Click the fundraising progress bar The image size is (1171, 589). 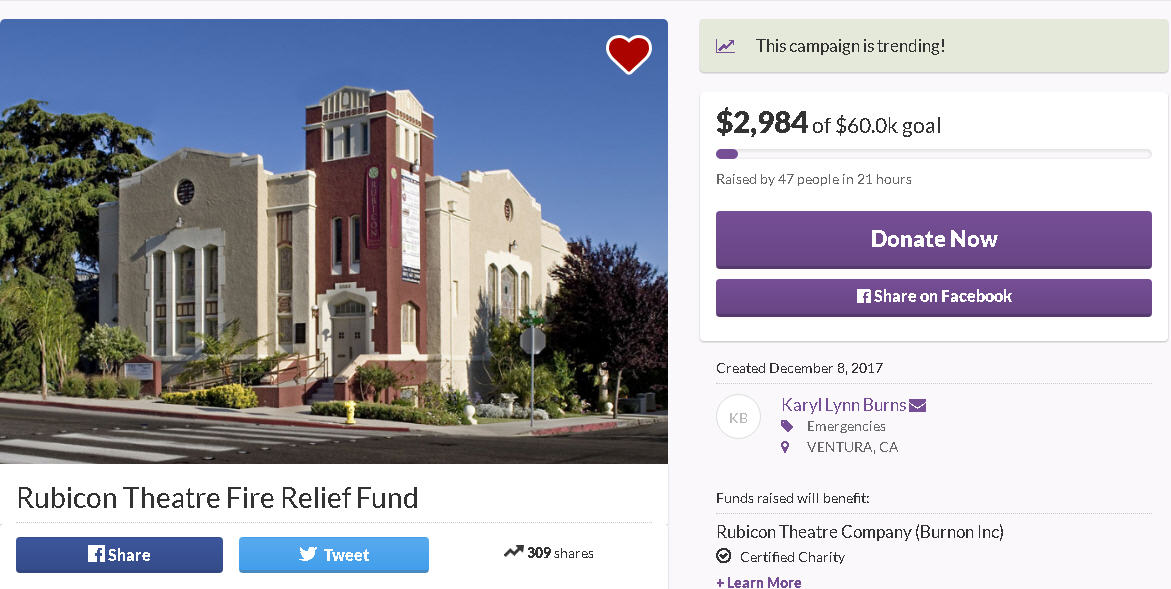(933, 154)
